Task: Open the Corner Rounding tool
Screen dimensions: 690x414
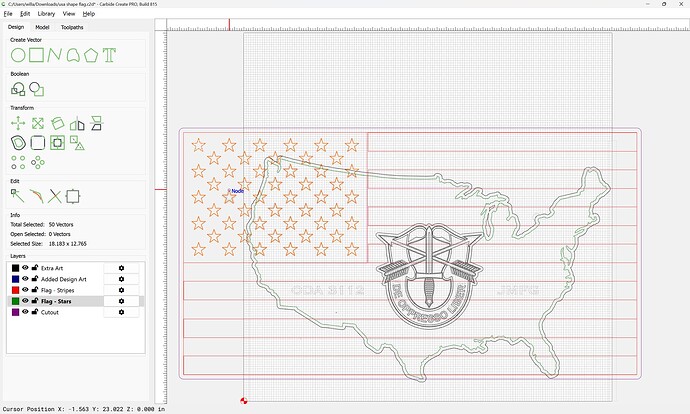Action: (38, 143)
